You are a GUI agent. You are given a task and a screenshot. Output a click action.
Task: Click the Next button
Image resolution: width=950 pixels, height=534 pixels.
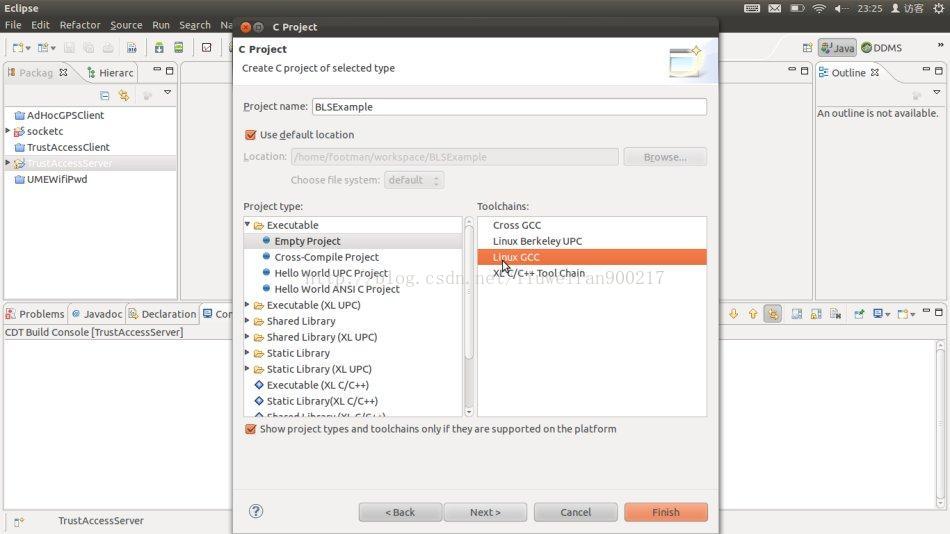[485, 512]
